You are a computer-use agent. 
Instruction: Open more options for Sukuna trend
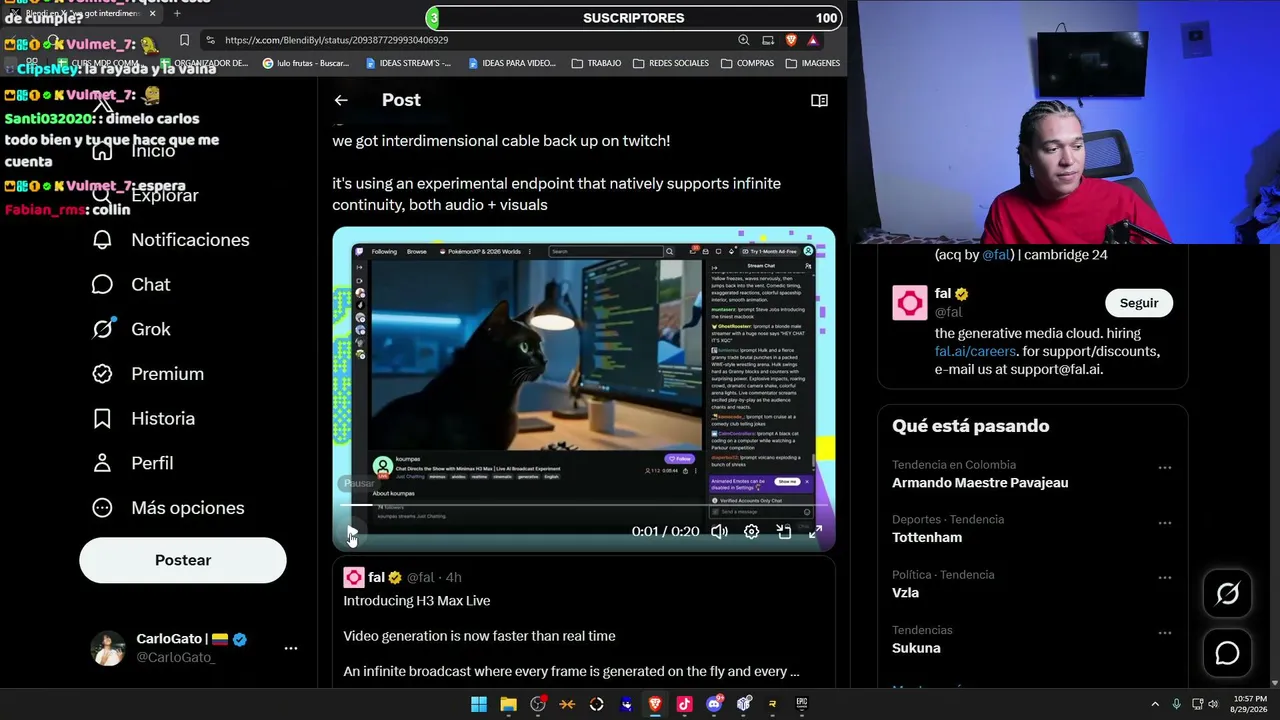[x=1164, y=633]
